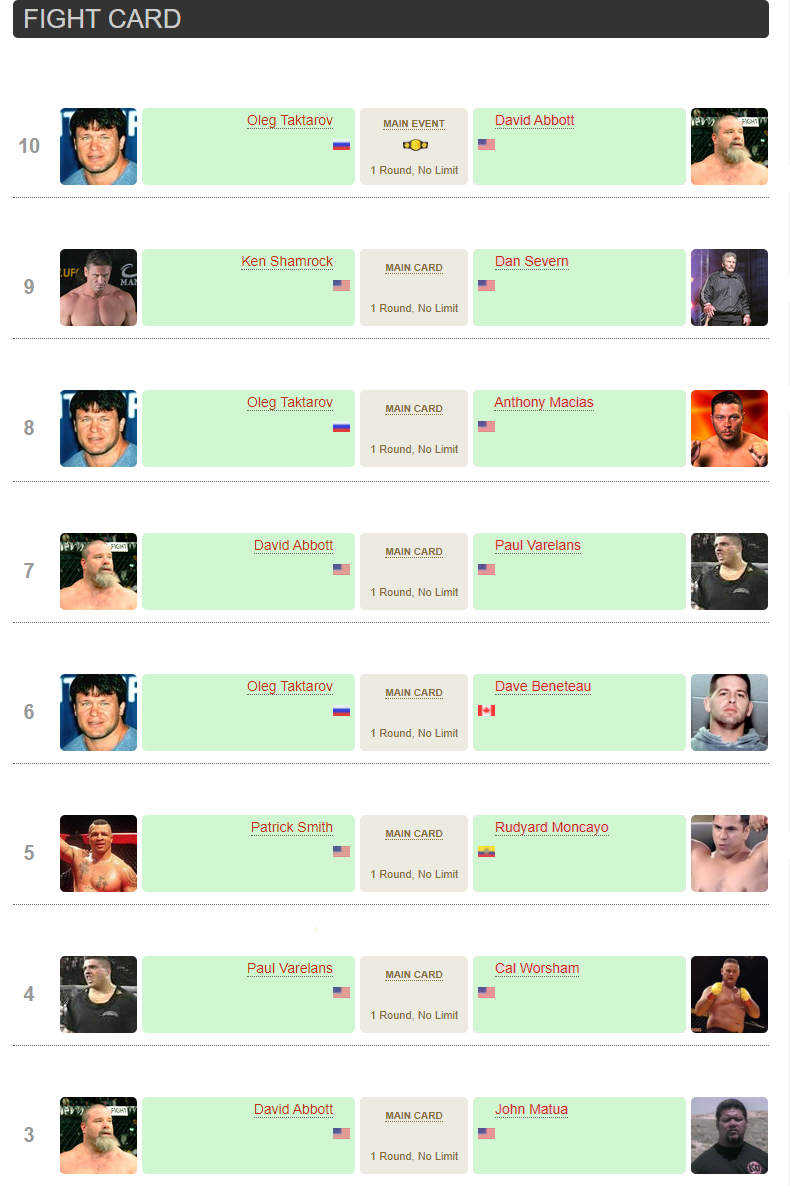Click the US flag beside Dan Severn
The height and width of the screenshot is (1192, 790).
[486, 286]
